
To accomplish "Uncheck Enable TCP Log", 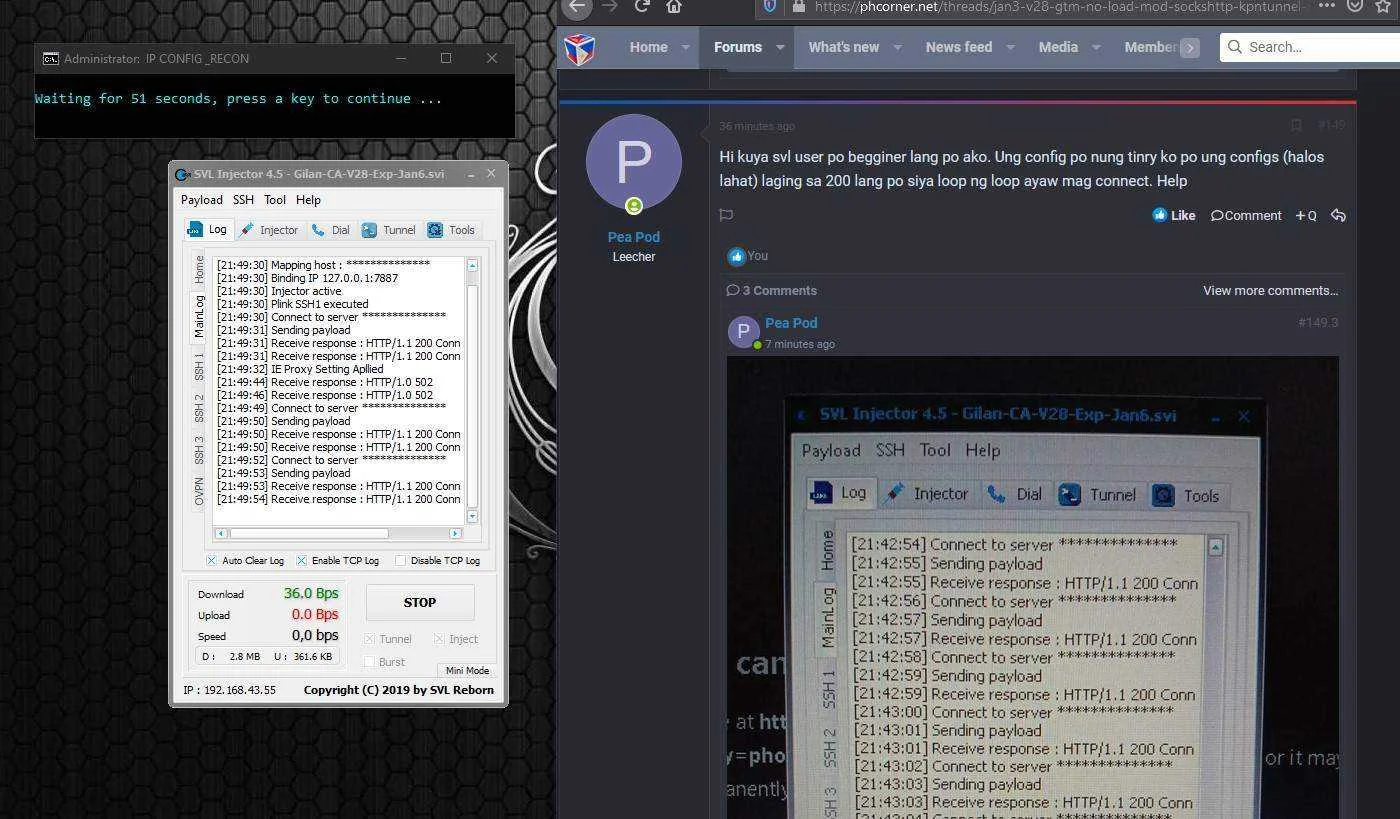I will coord(301,560).
